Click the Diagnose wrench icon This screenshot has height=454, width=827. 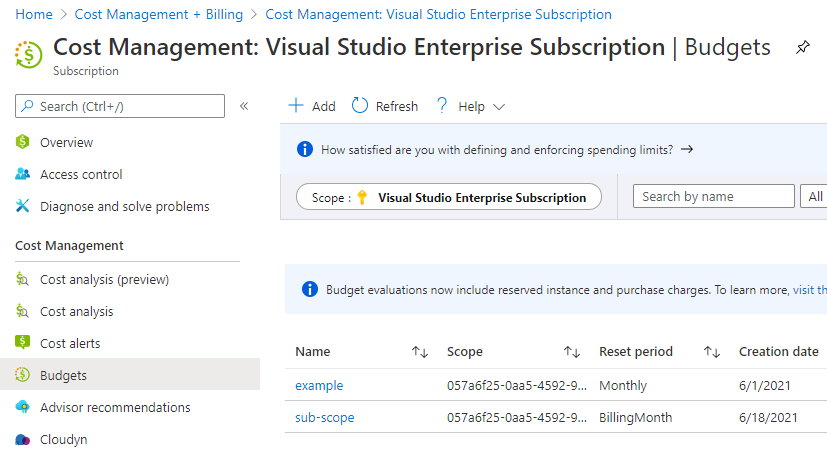pyautogui.click(x=22, y=206)
